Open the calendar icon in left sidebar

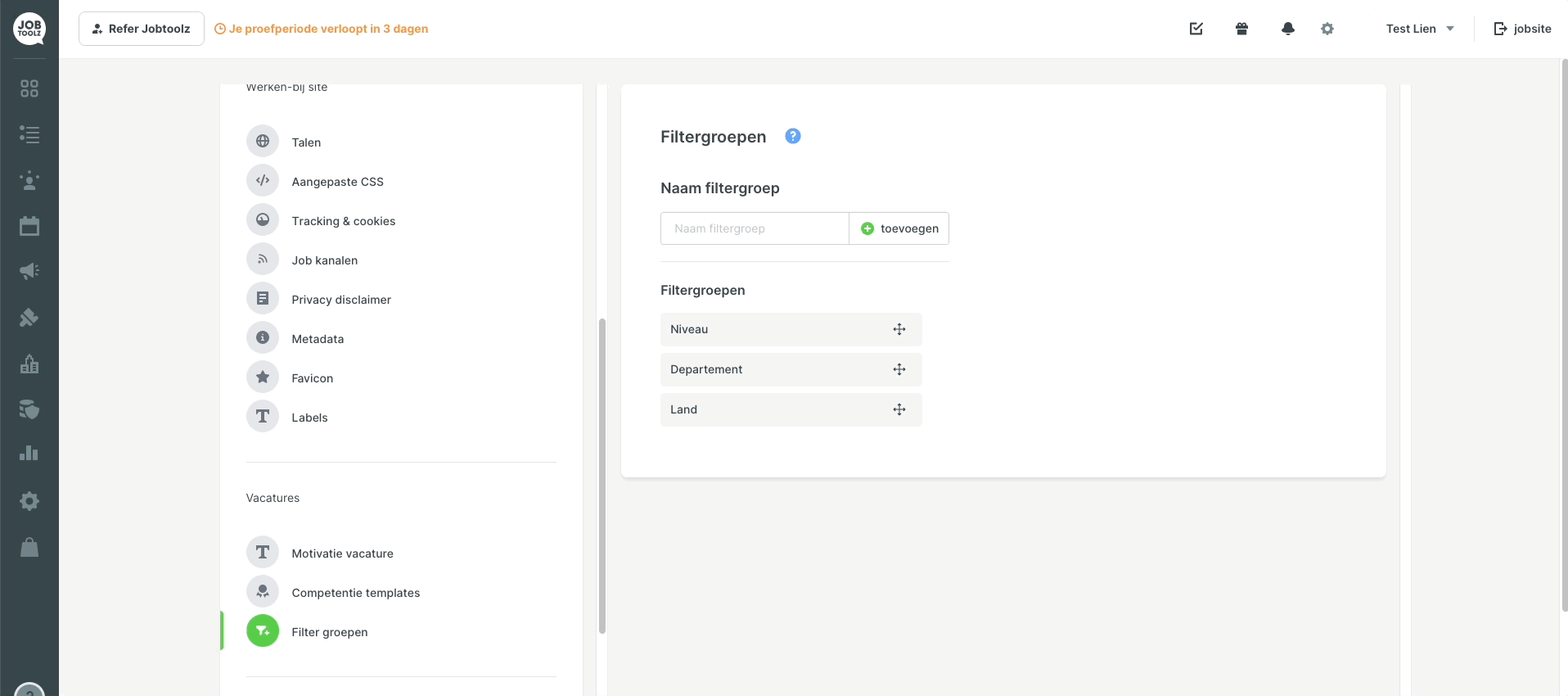29,226
